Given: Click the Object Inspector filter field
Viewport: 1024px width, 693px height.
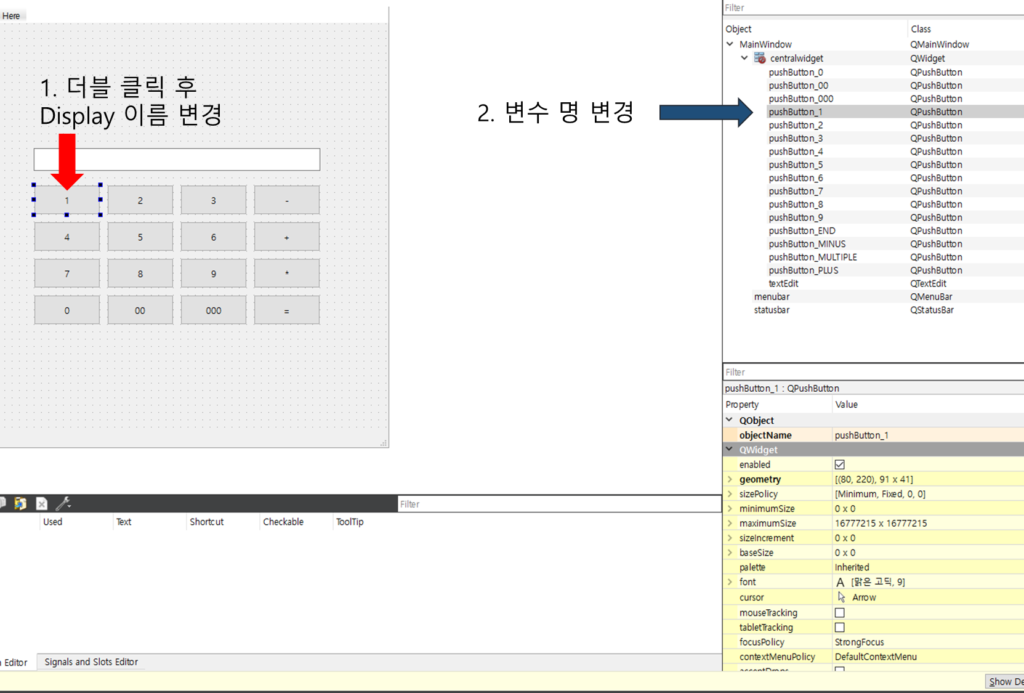Looking at the screenshot, I should [870, 8].
